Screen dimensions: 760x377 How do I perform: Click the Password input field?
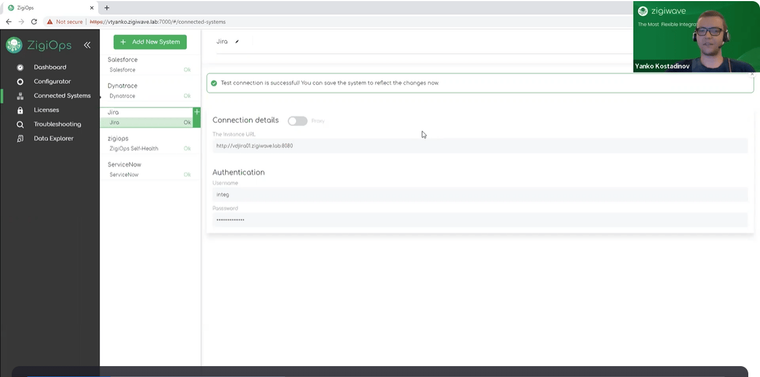(480, 220)
